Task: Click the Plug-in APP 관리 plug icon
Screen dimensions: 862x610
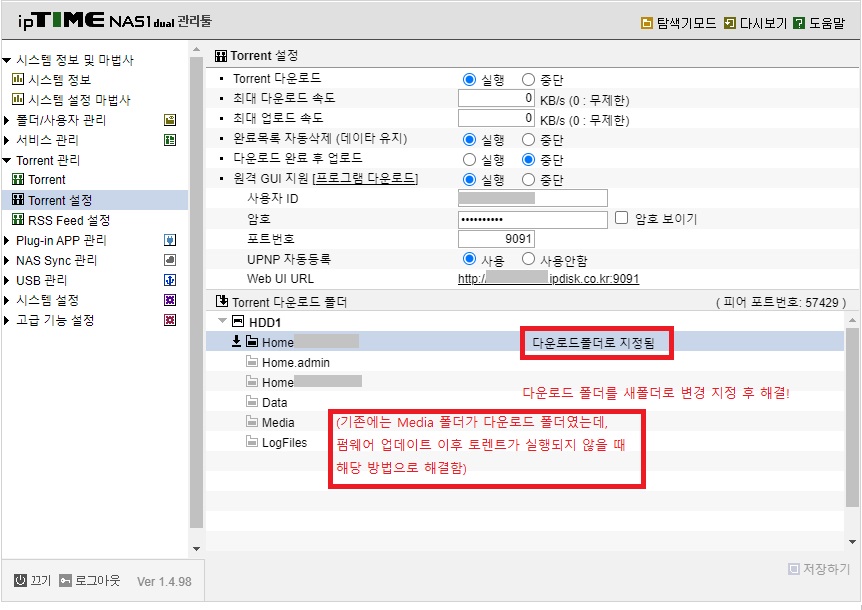Action: (x=170, y=240)
